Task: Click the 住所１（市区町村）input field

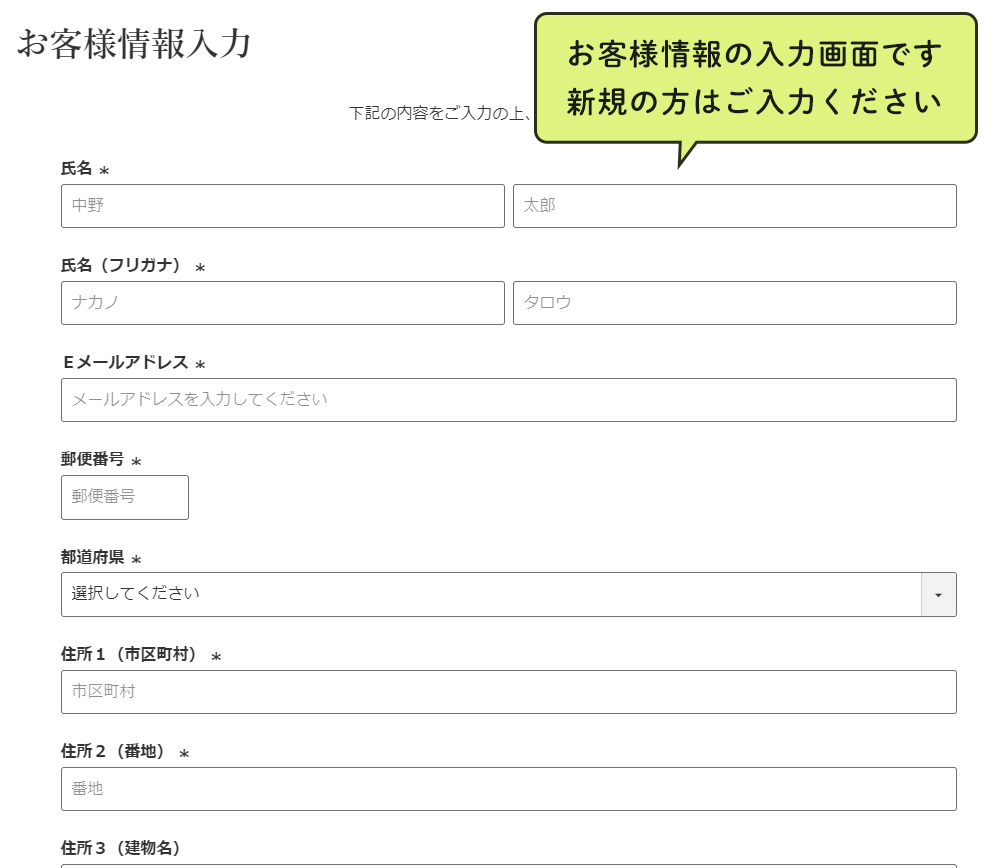Action: point(508,691)
